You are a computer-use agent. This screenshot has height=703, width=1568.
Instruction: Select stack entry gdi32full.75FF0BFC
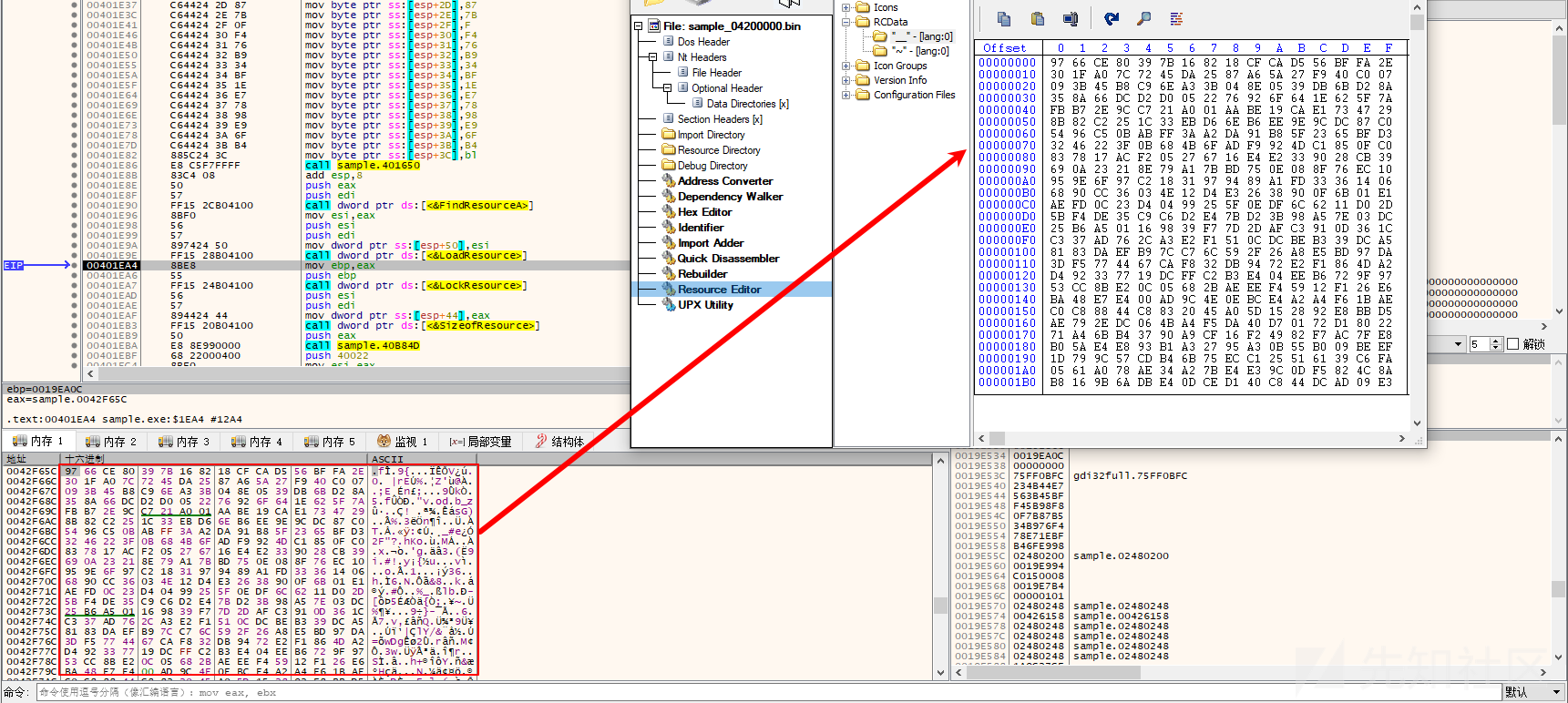point(1130,475)
